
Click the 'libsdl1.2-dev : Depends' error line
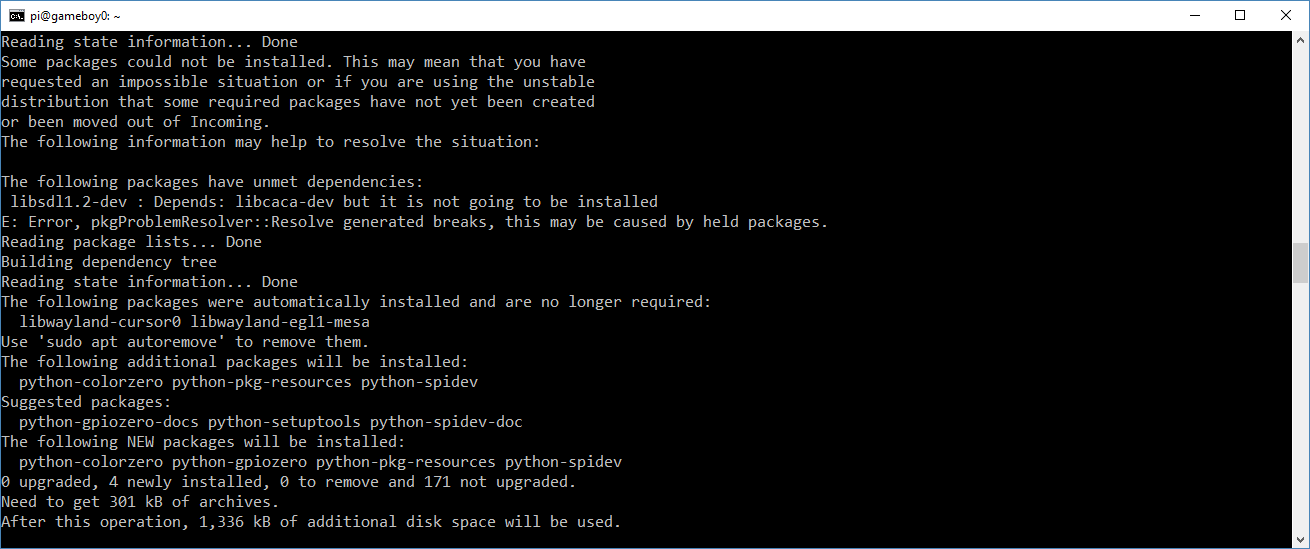pyautogui.click(x=334, y=202)
